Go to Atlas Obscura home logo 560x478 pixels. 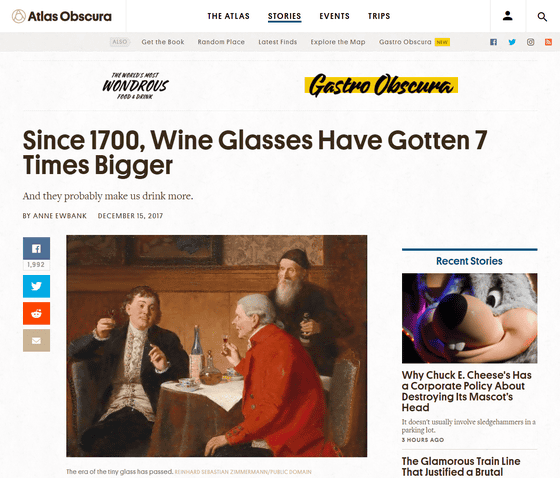pos(62,16)
